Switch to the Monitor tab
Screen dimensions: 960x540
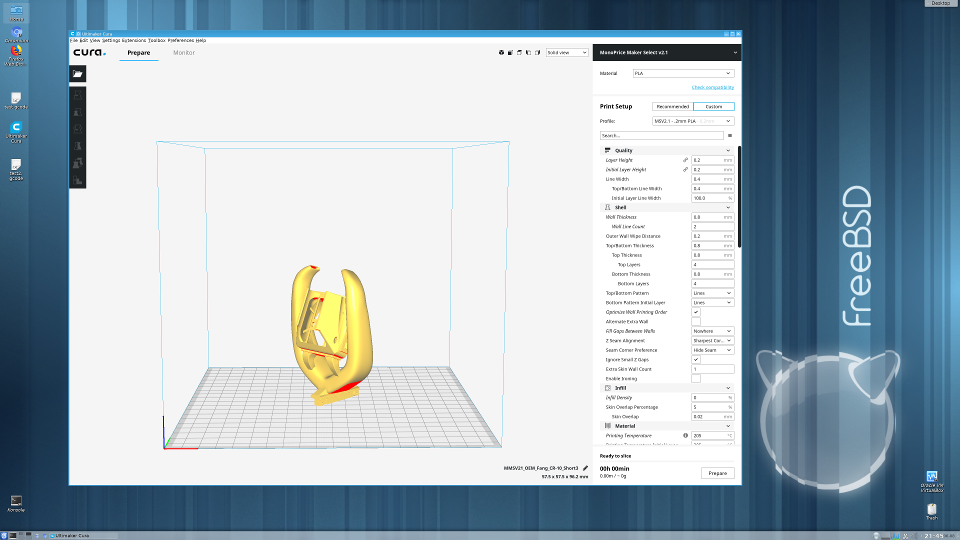click(x=184, y=52)
